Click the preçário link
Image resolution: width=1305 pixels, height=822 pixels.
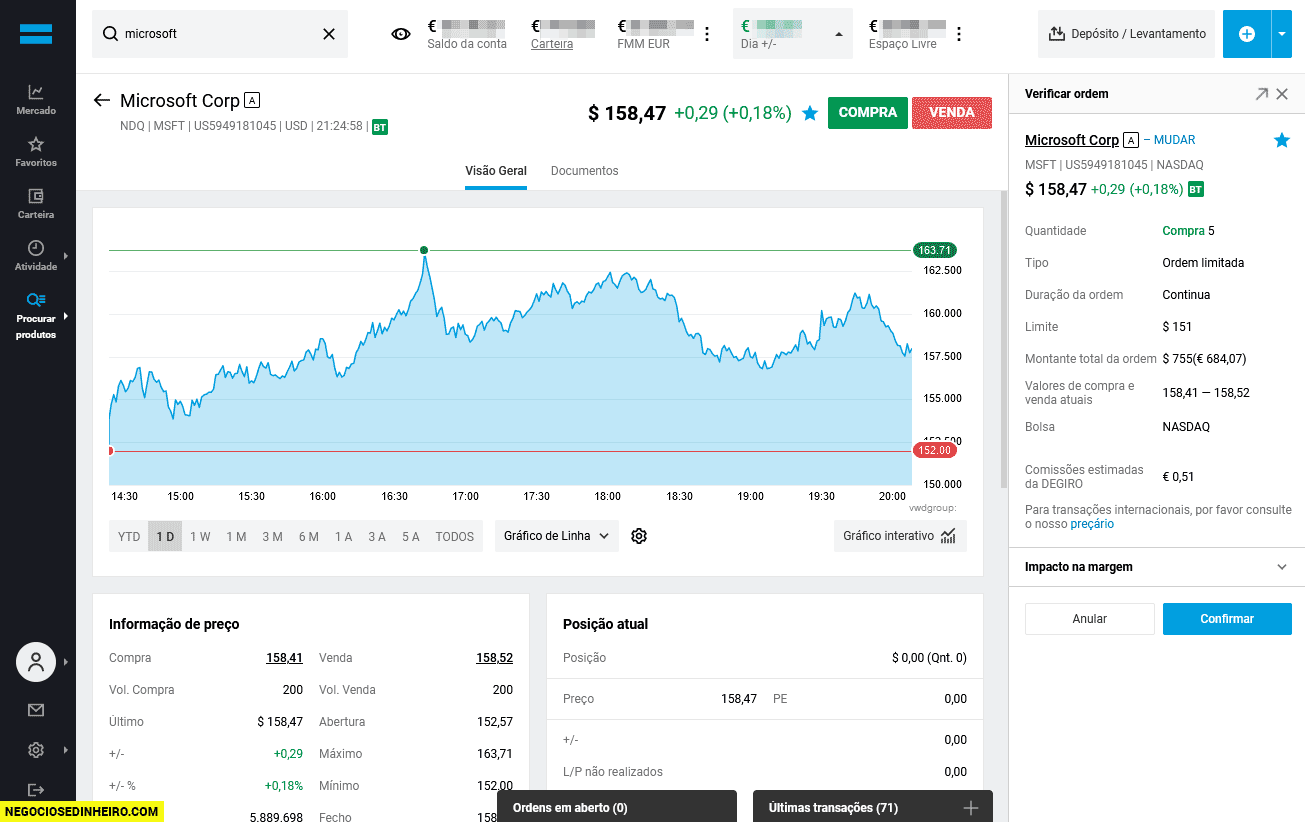(1092, 524)
